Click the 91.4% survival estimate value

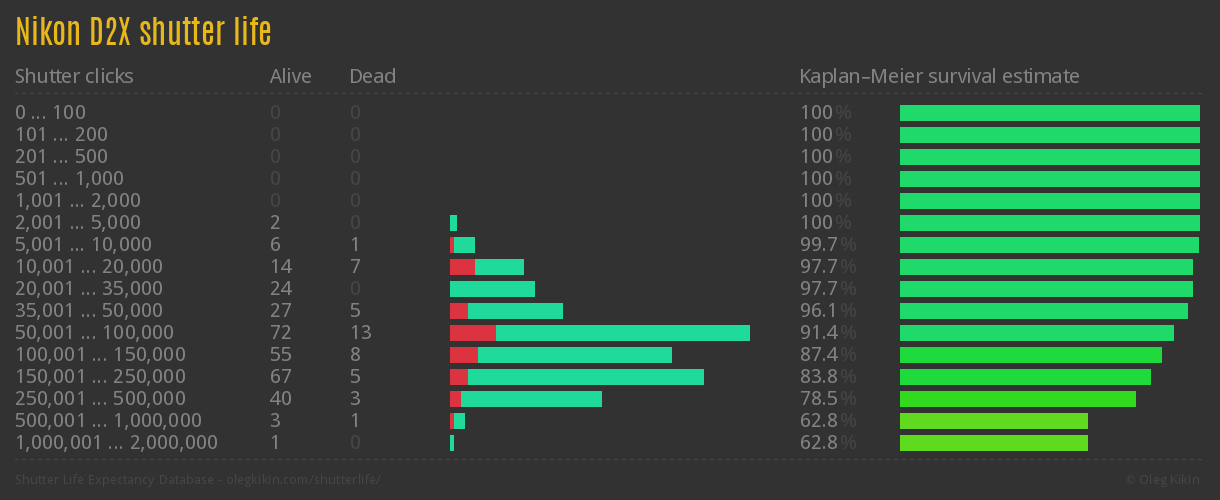click(x=827, y=333)
